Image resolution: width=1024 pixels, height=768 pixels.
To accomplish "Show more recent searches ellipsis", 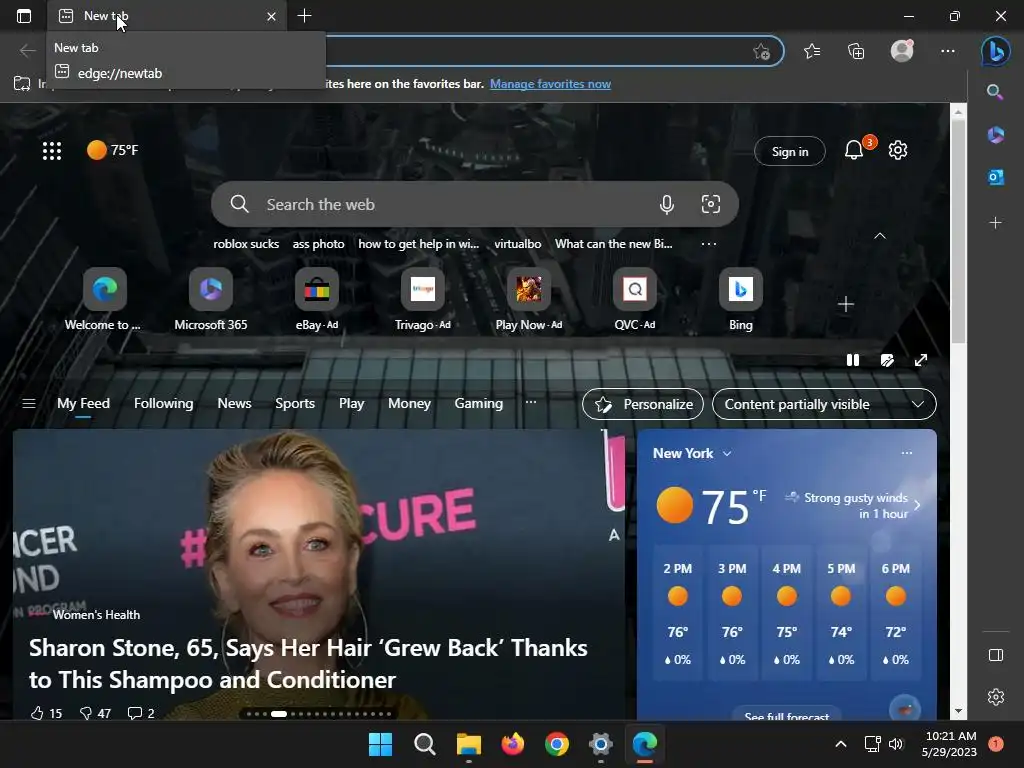I will tap(709, 244).
